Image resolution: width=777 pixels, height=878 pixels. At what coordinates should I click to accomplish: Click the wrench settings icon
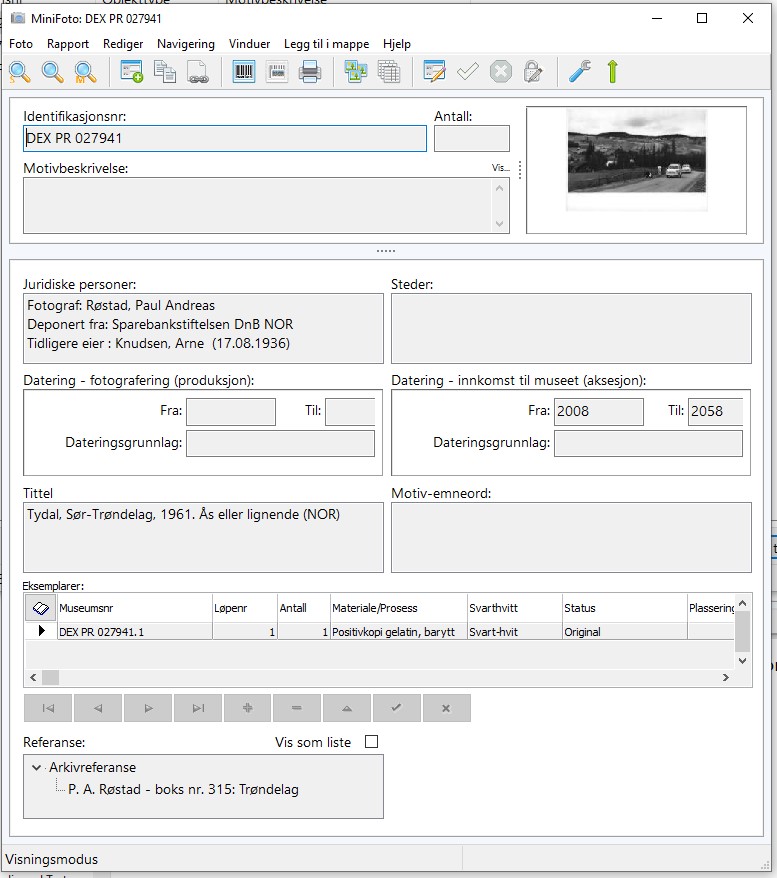point(579,71)
